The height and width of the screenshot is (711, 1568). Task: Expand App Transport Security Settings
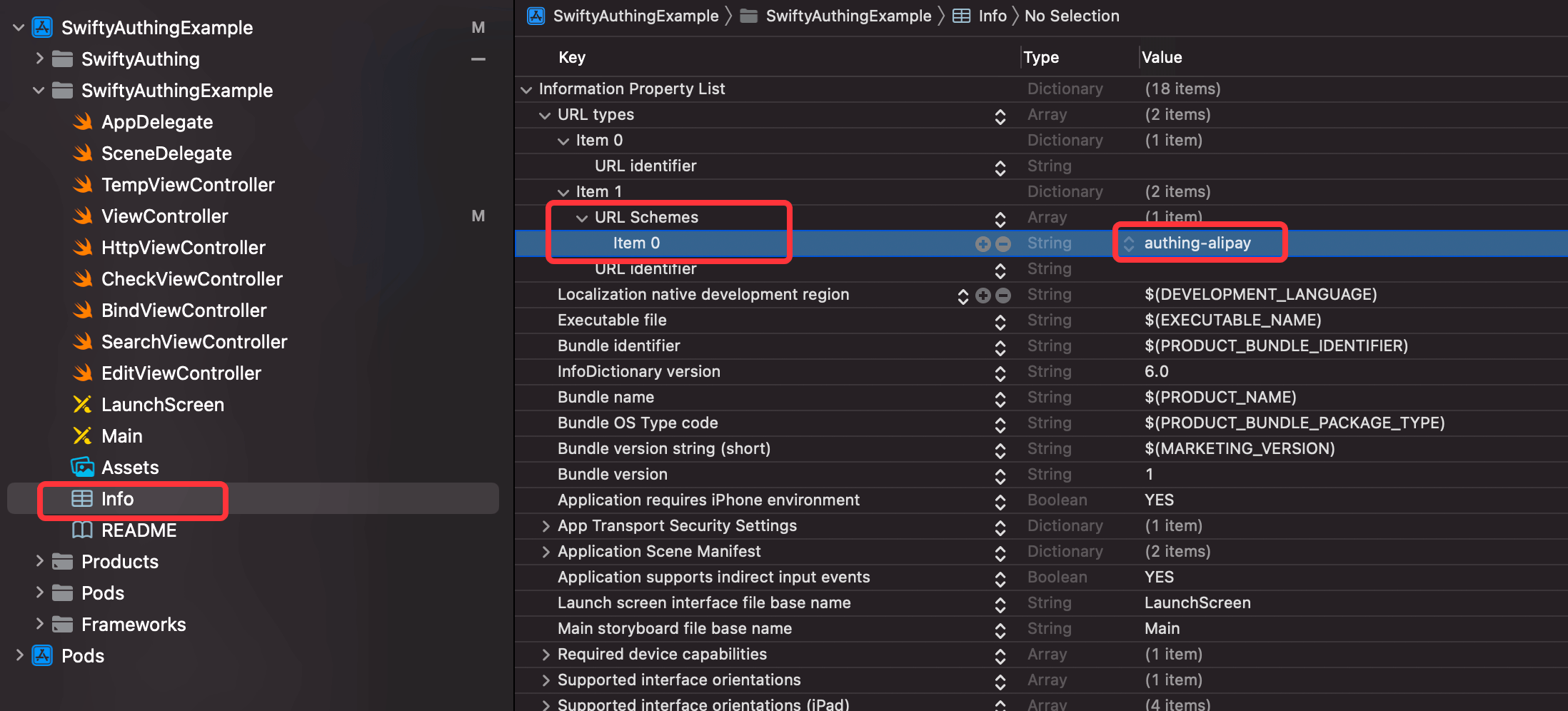pos(546,526)
